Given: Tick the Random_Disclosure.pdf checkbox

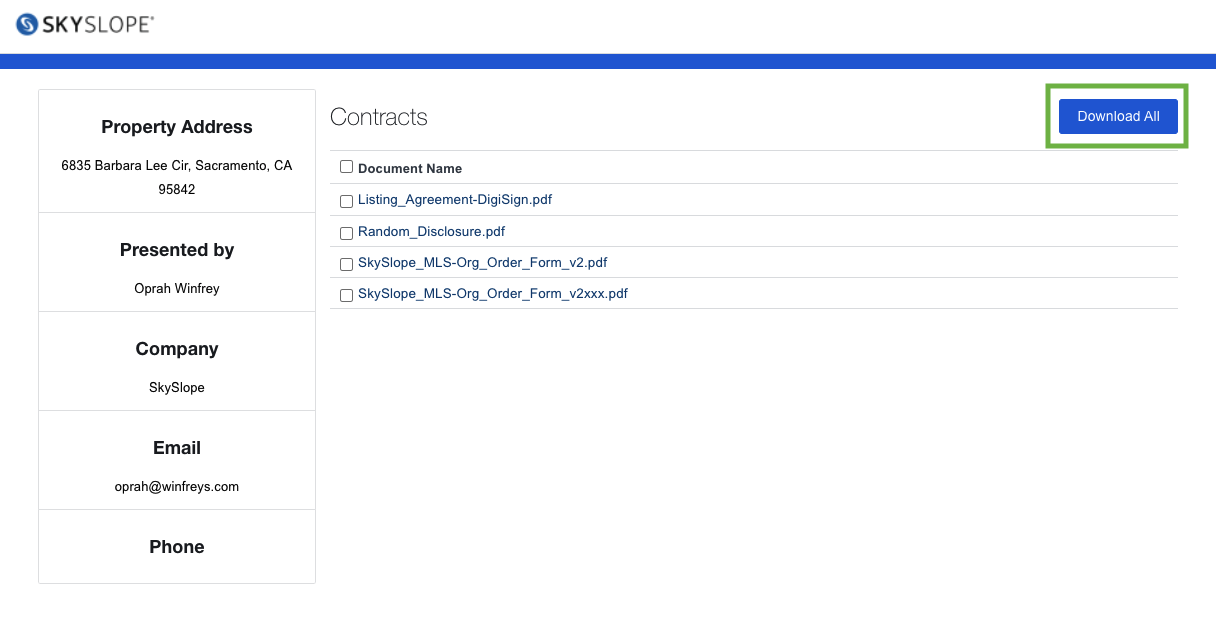Looking at the screenshot, I should [x=346, y=233].
